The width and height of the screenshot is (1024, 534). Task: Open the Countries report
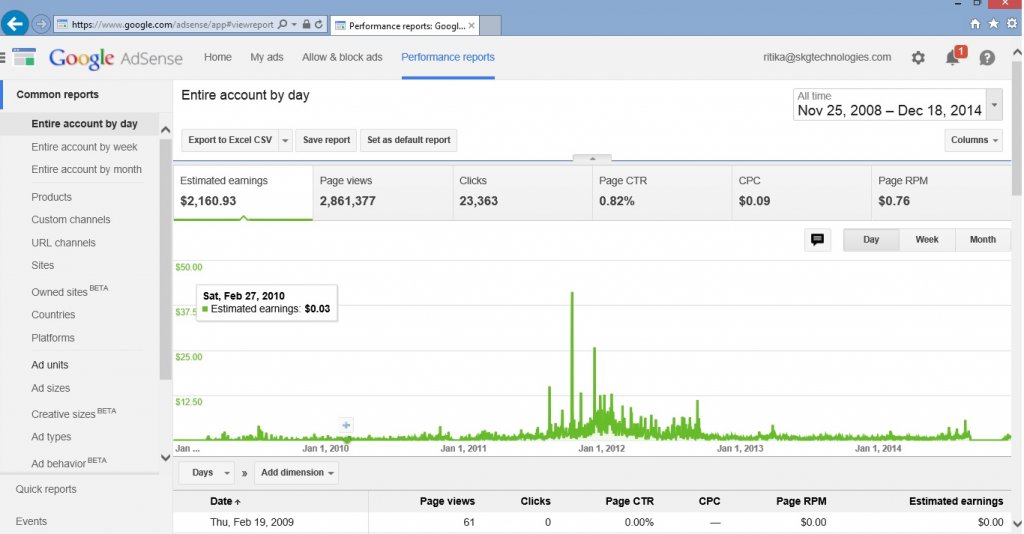(53, 314)
